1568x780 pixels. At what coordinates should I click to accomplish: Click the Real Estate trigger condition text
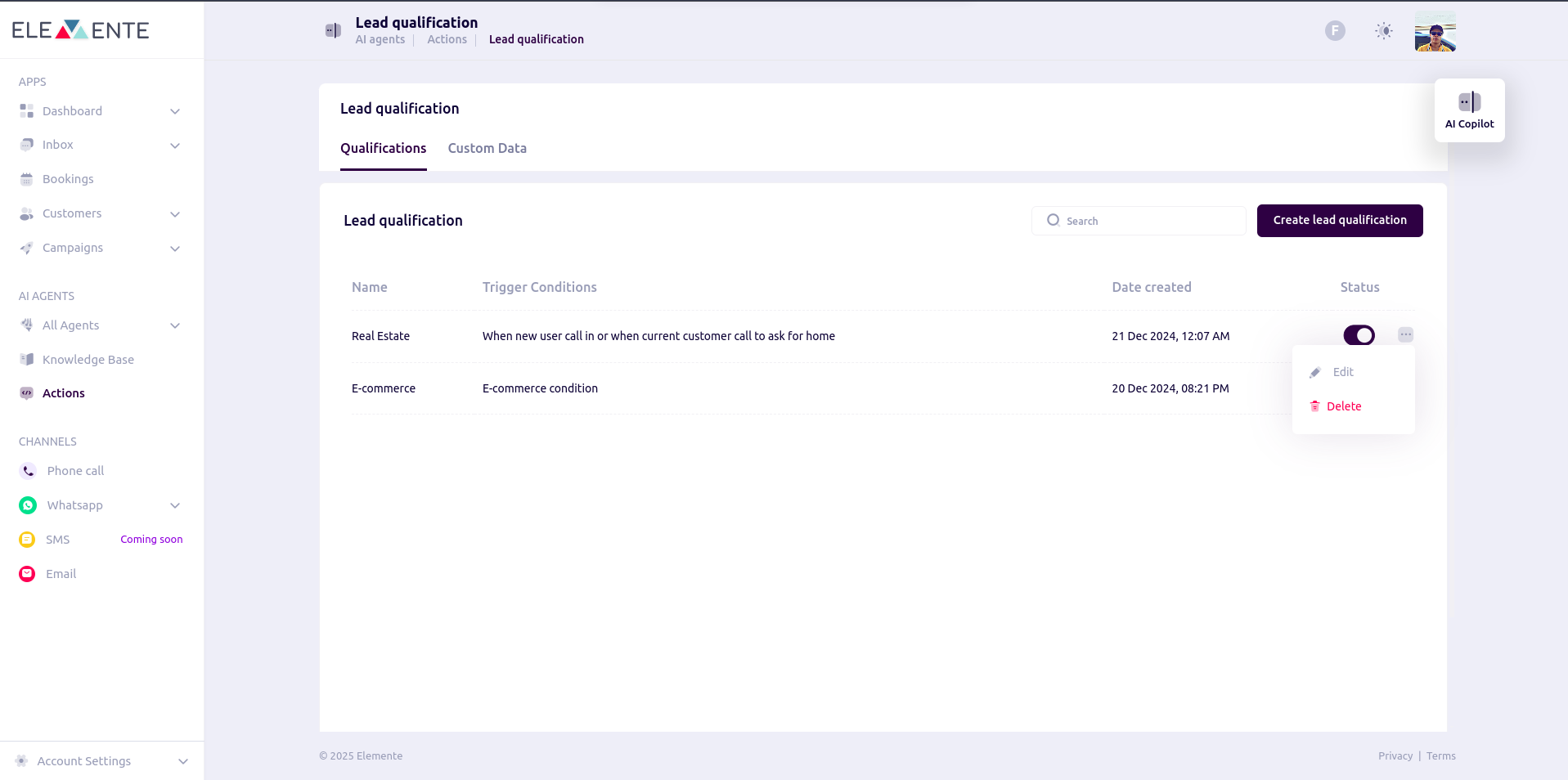click(658, 336)
